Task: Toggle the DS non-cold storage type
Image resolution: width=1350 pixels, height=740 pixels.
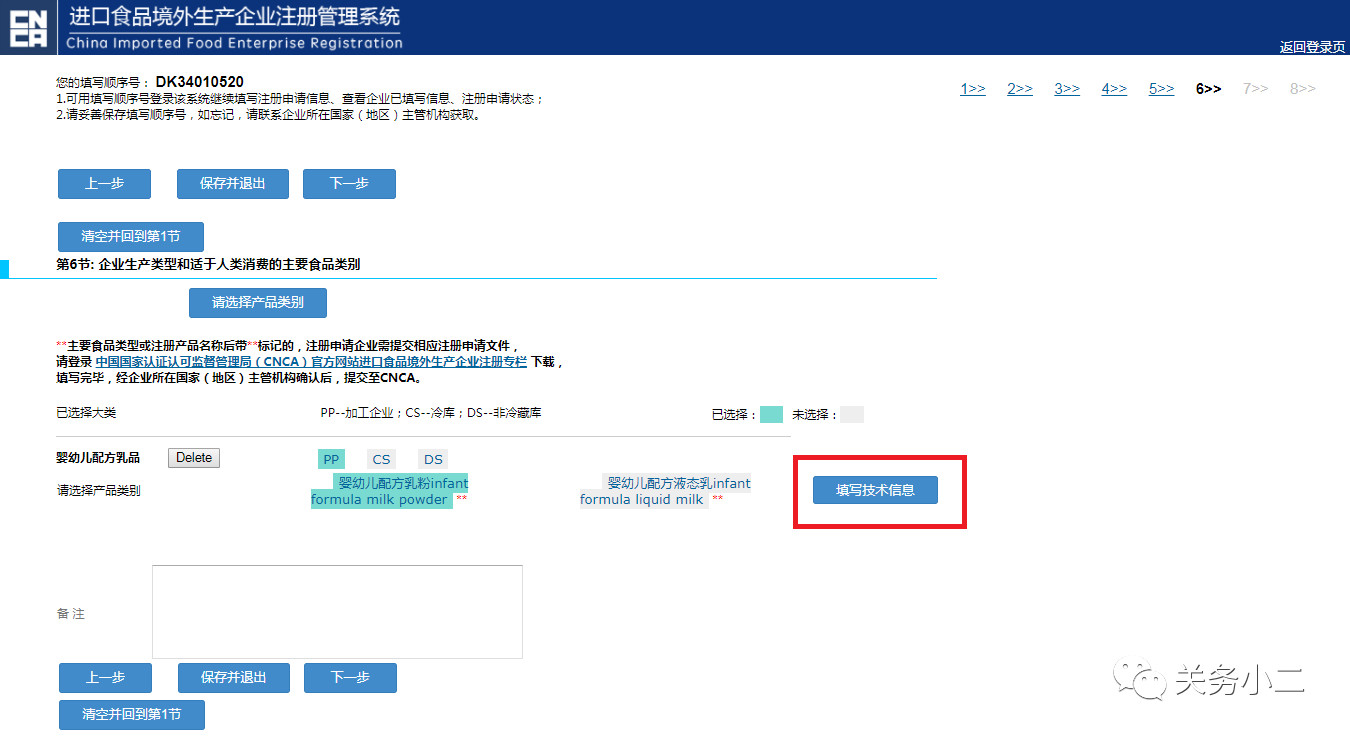Action: coord(432,460)
